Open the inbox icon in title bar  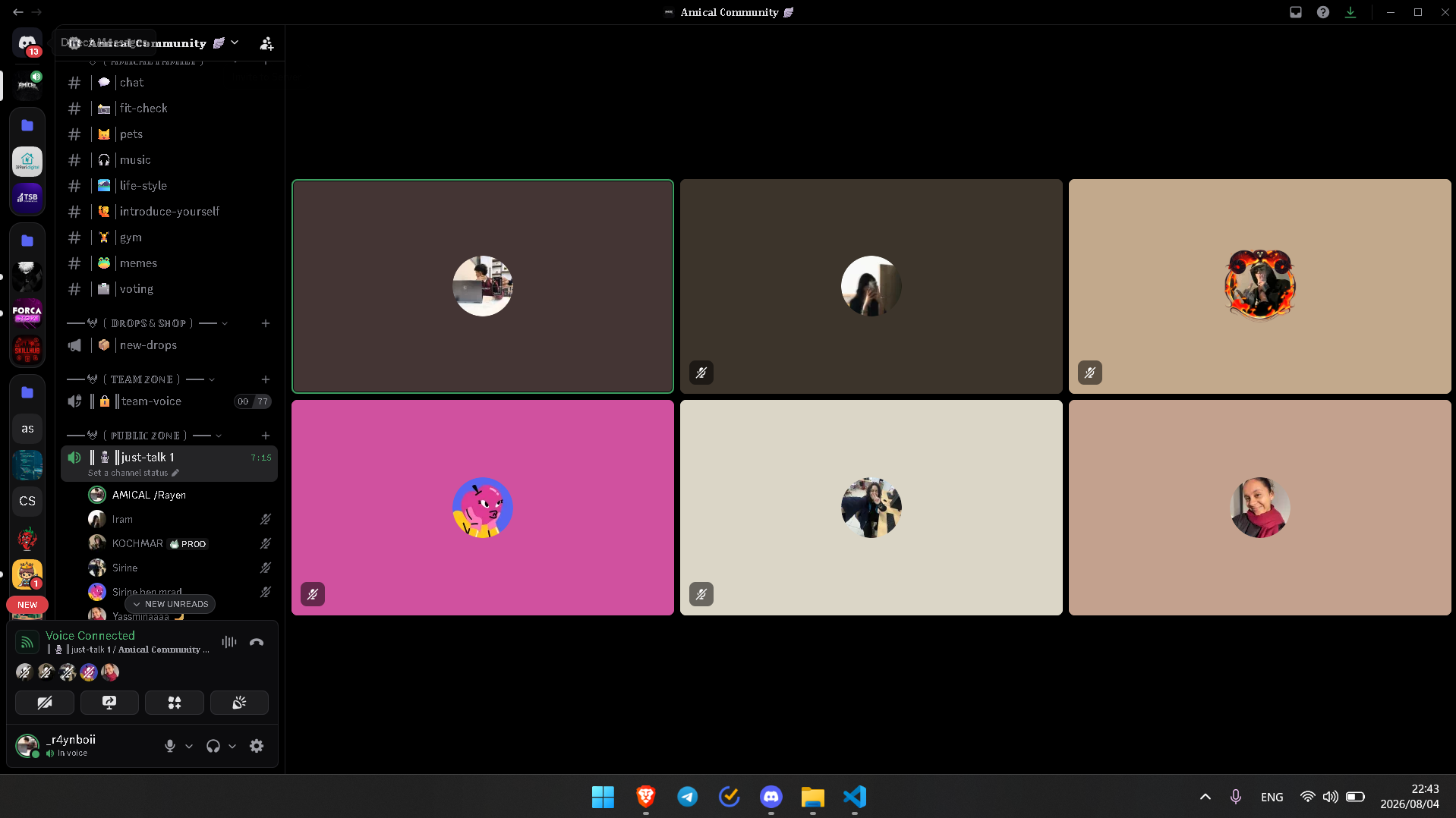1296,12
